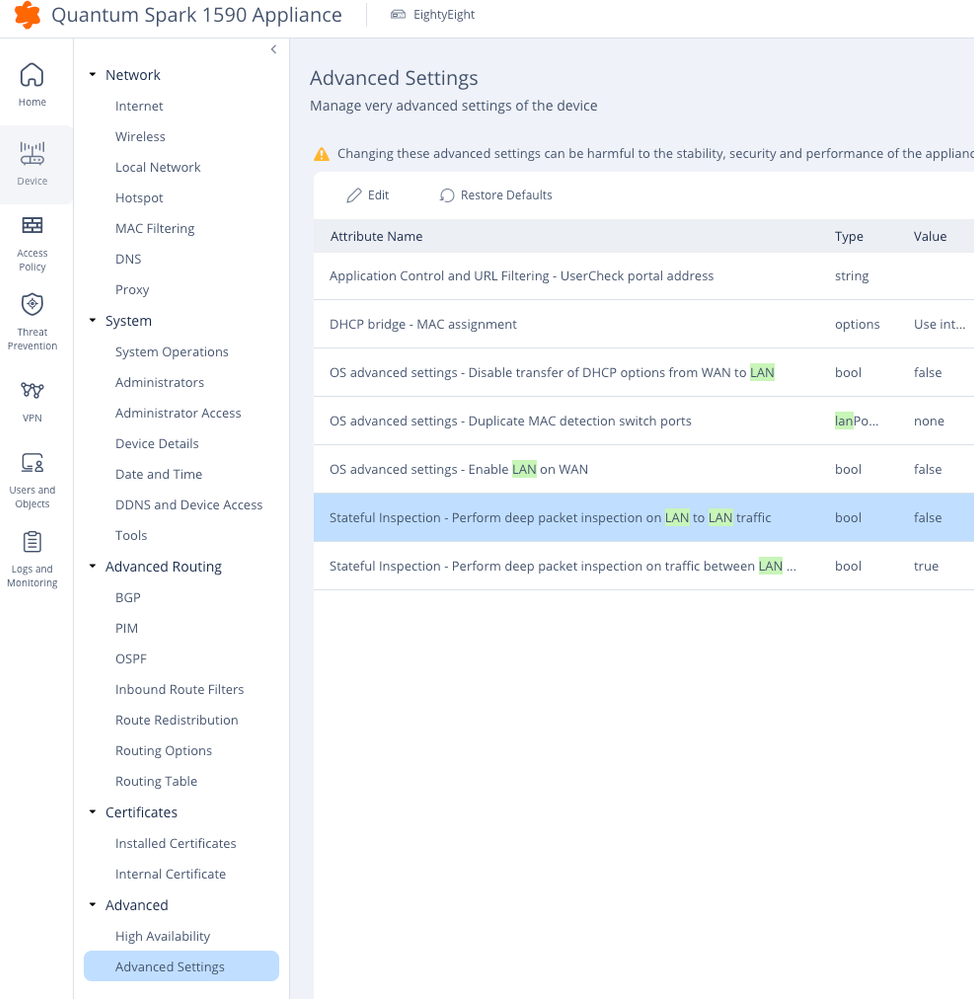Open the Home section icon
Image resolution: width=974 pixels, height=999 pixels.
[32, 75]
